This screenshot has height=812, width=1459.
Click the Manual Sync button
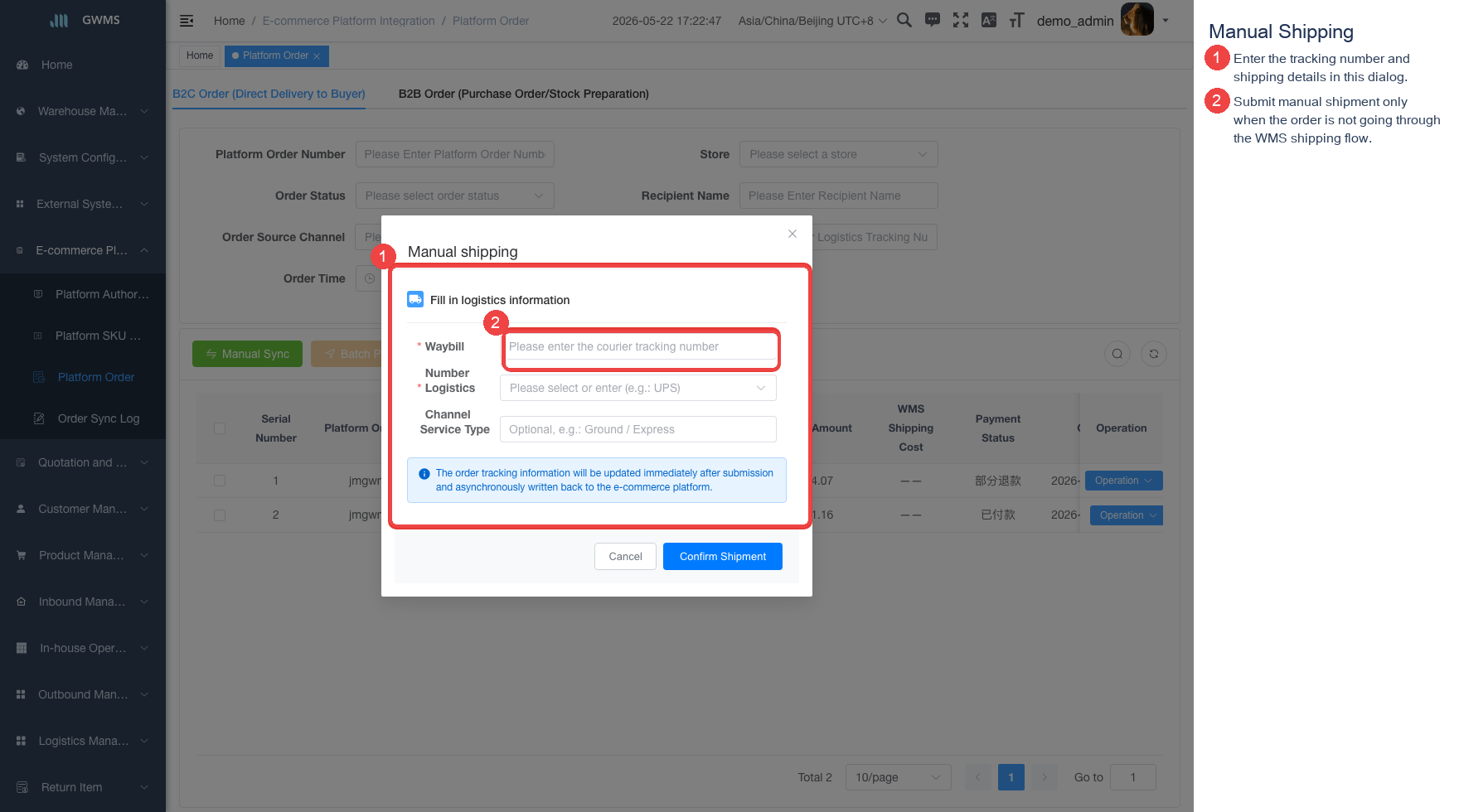pyautogui.click(x=247, y=354)
